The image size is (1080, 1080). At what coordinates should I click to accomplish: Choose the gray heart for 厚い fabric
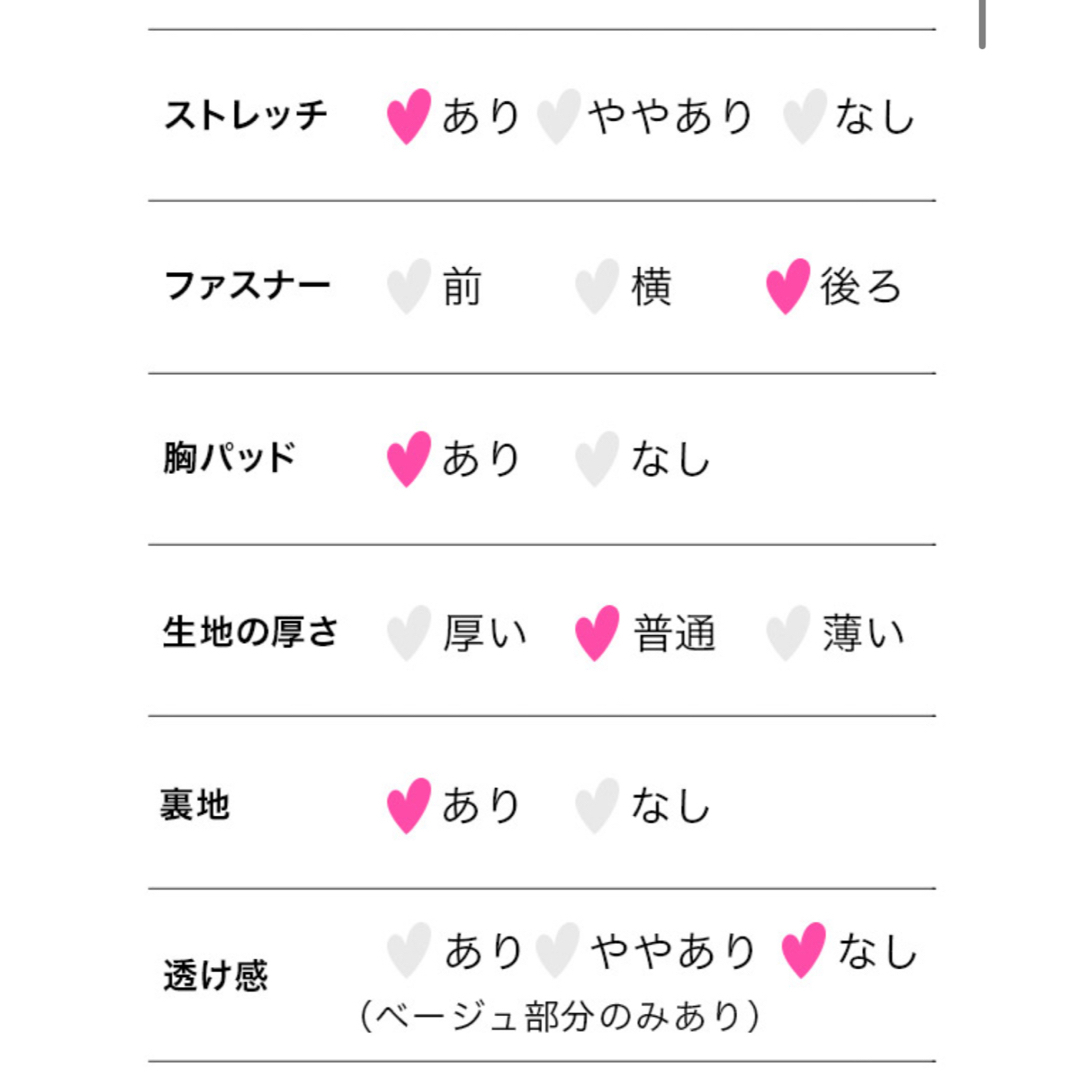409,633
